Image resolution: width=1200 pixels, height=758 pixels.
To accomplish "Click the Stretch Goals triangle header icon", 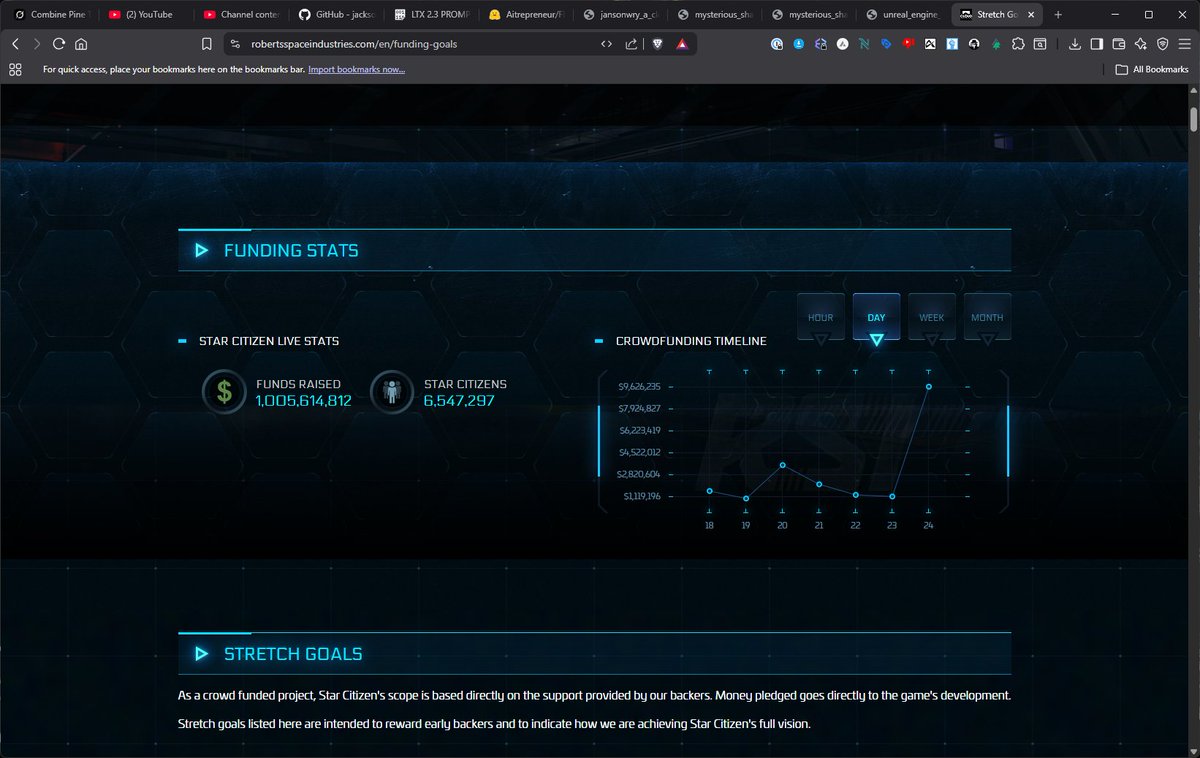I will tap(202, 654).
